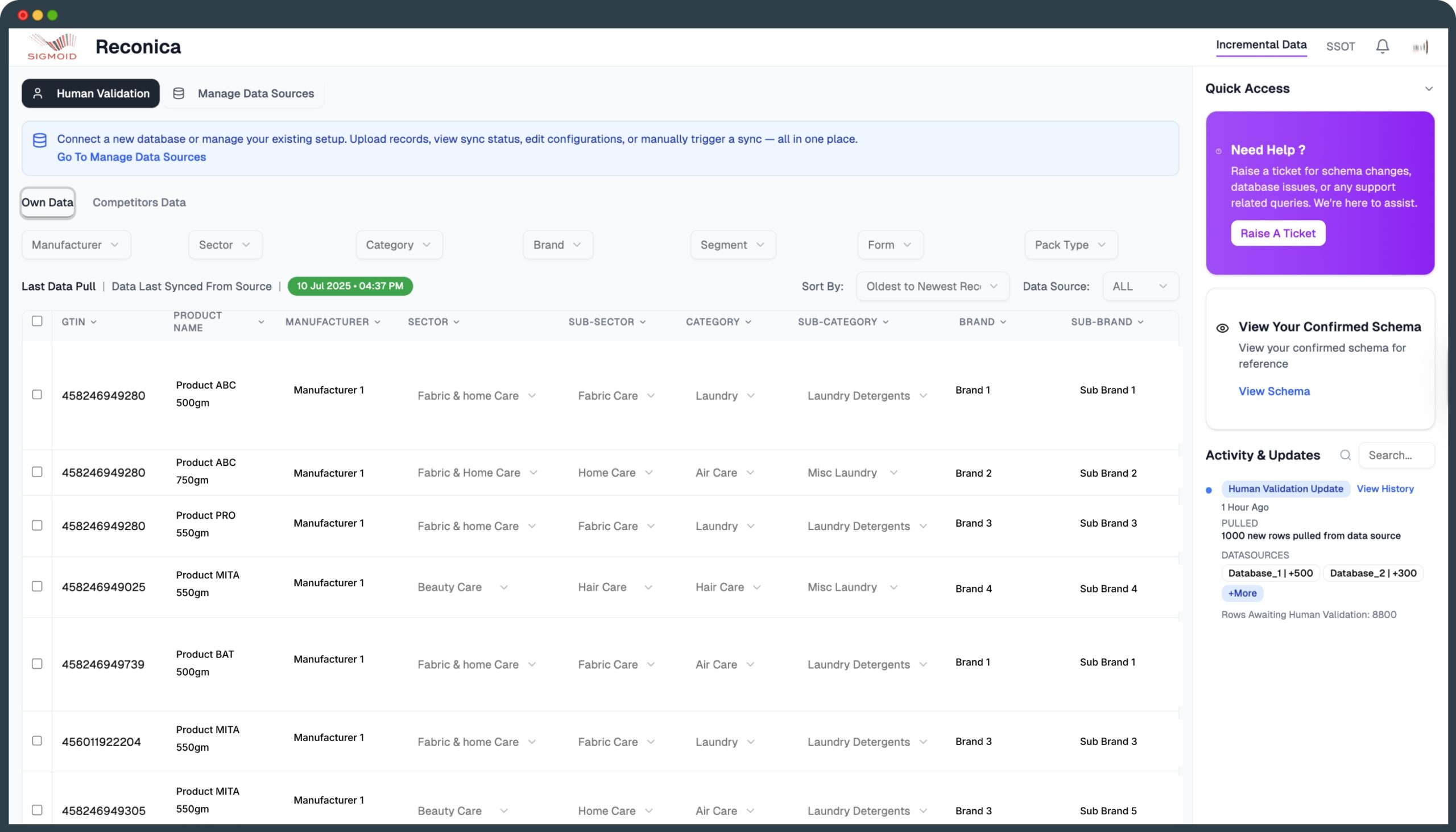Collapse the Quick Access panel chevron
Viewport: 1456px width, 832px height.
click(x=1429, y=89)
